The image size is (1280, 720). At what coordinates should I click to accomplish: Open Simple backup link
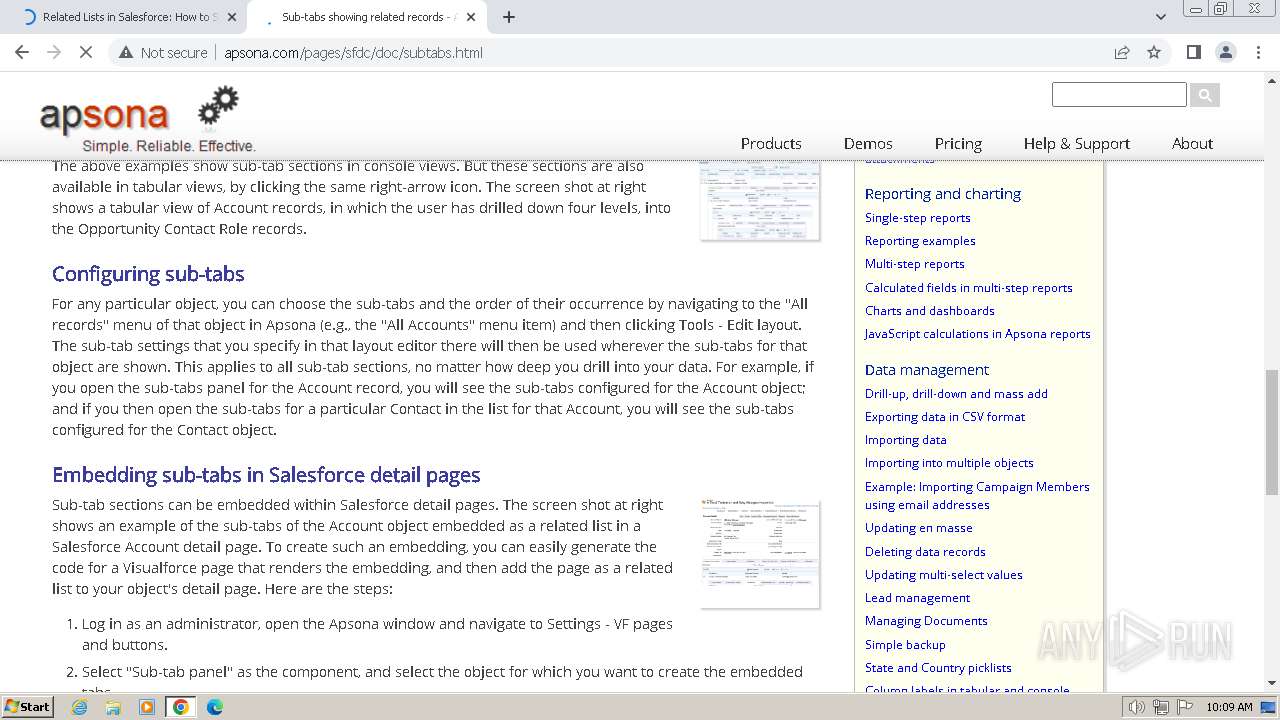pos(905,644)
